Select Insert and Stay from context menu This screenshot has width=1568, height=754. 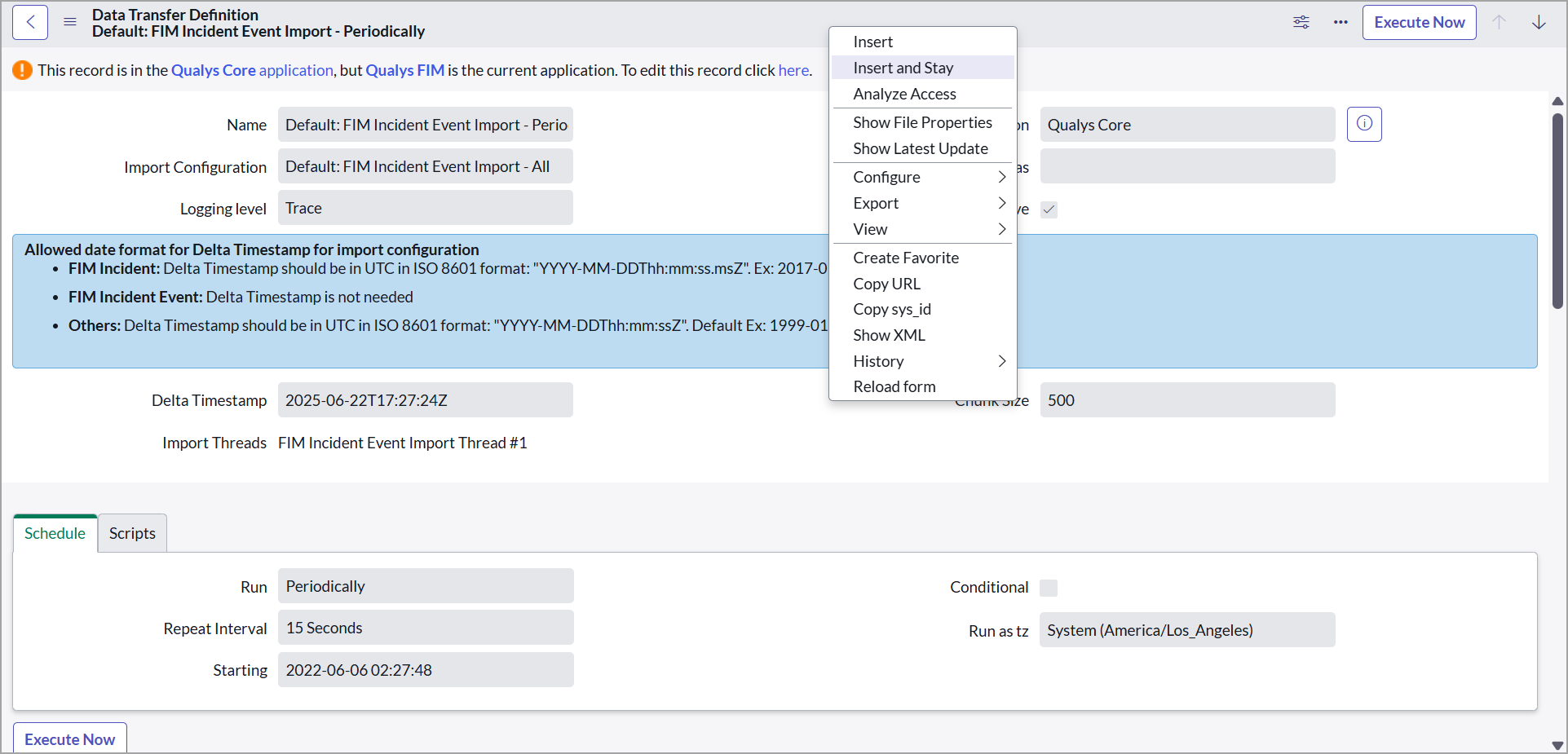tap(903, 68)
